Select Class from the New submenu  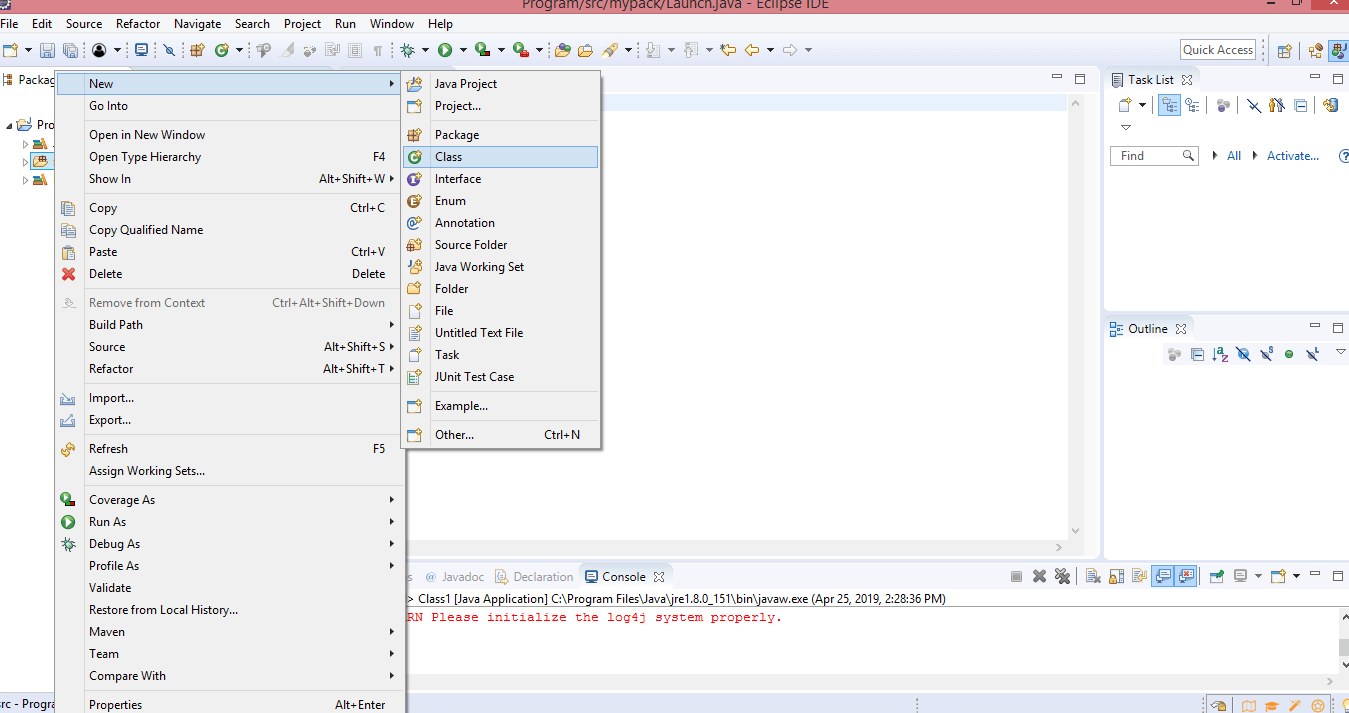pyautogui.click(x=448, y=157)
